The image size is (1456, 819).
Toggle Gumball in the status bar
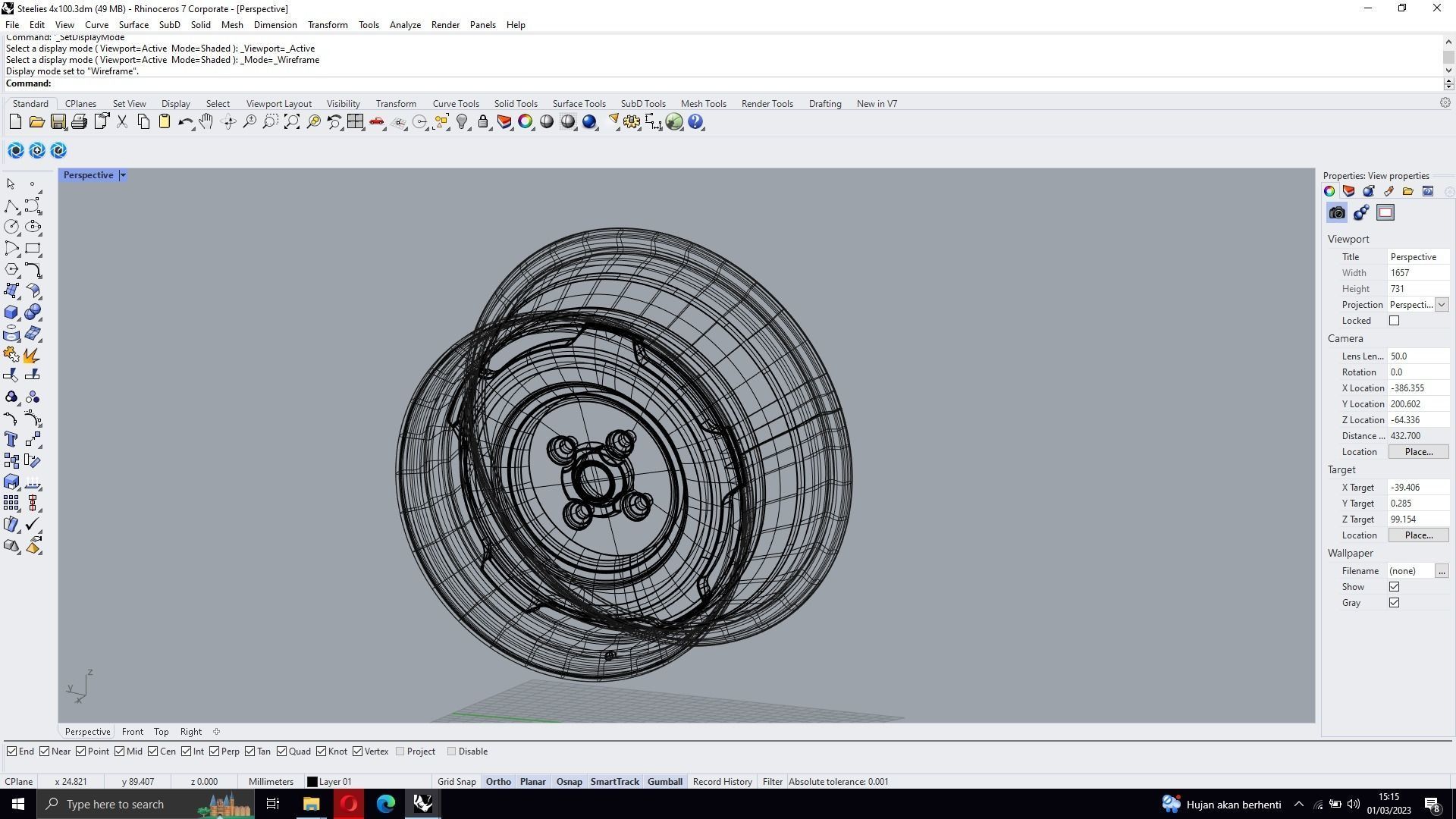(664, 782)
